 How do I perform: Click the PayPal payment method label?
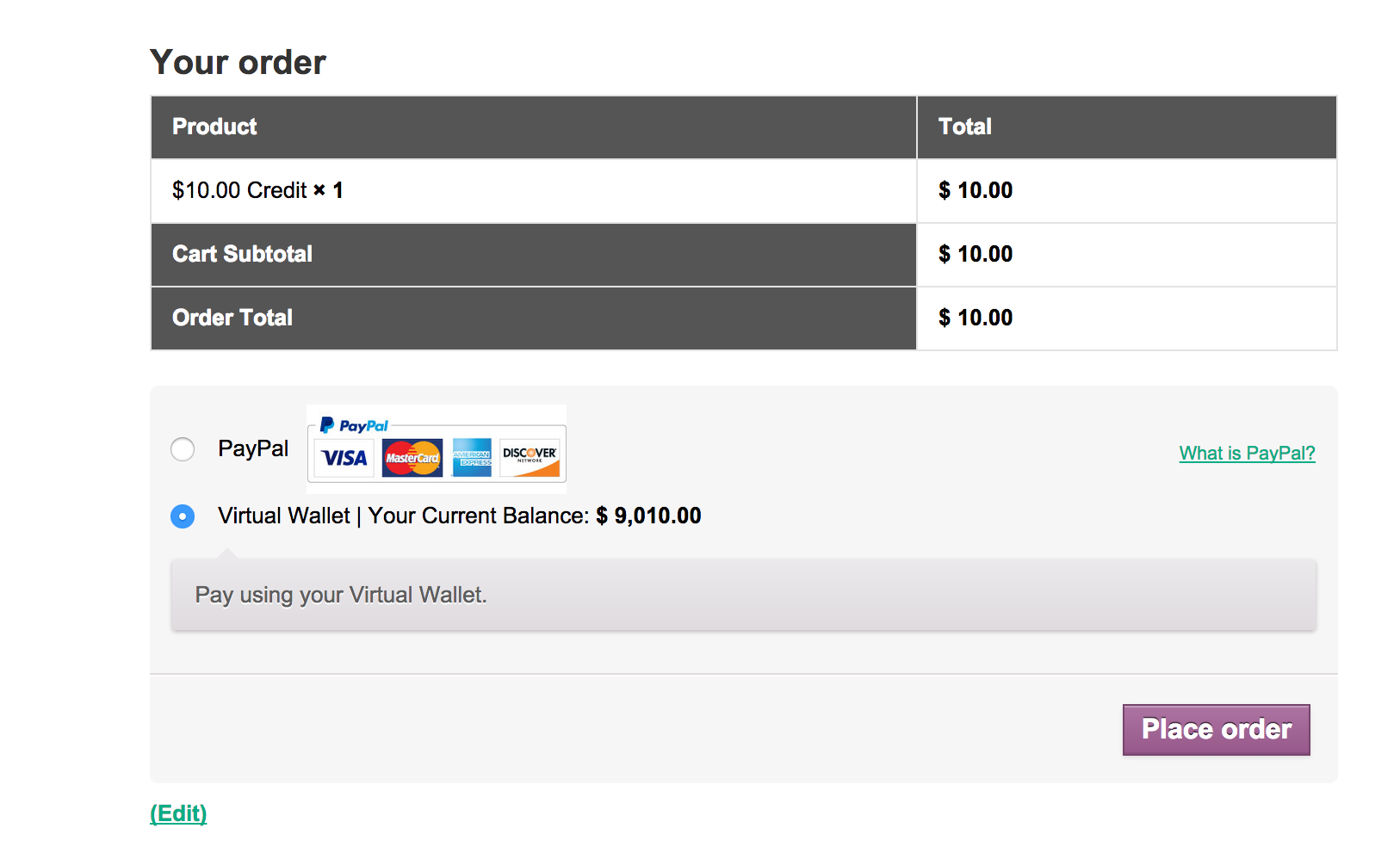(253, 448)
